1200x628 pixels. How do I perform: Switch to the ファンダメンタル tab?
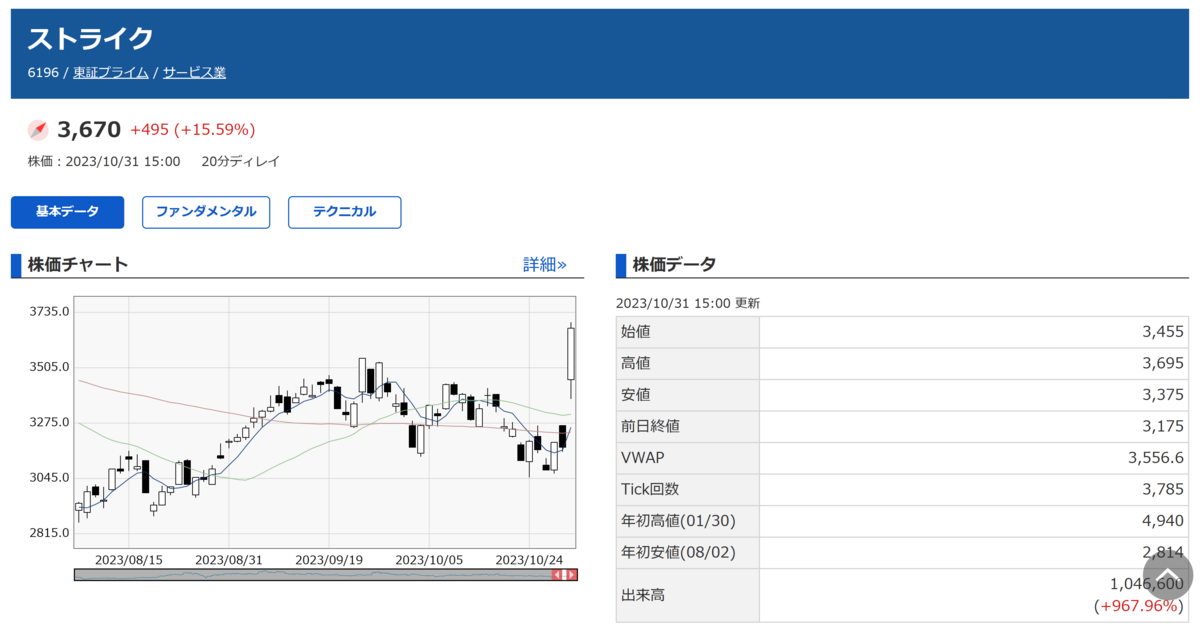coord(206,212)
